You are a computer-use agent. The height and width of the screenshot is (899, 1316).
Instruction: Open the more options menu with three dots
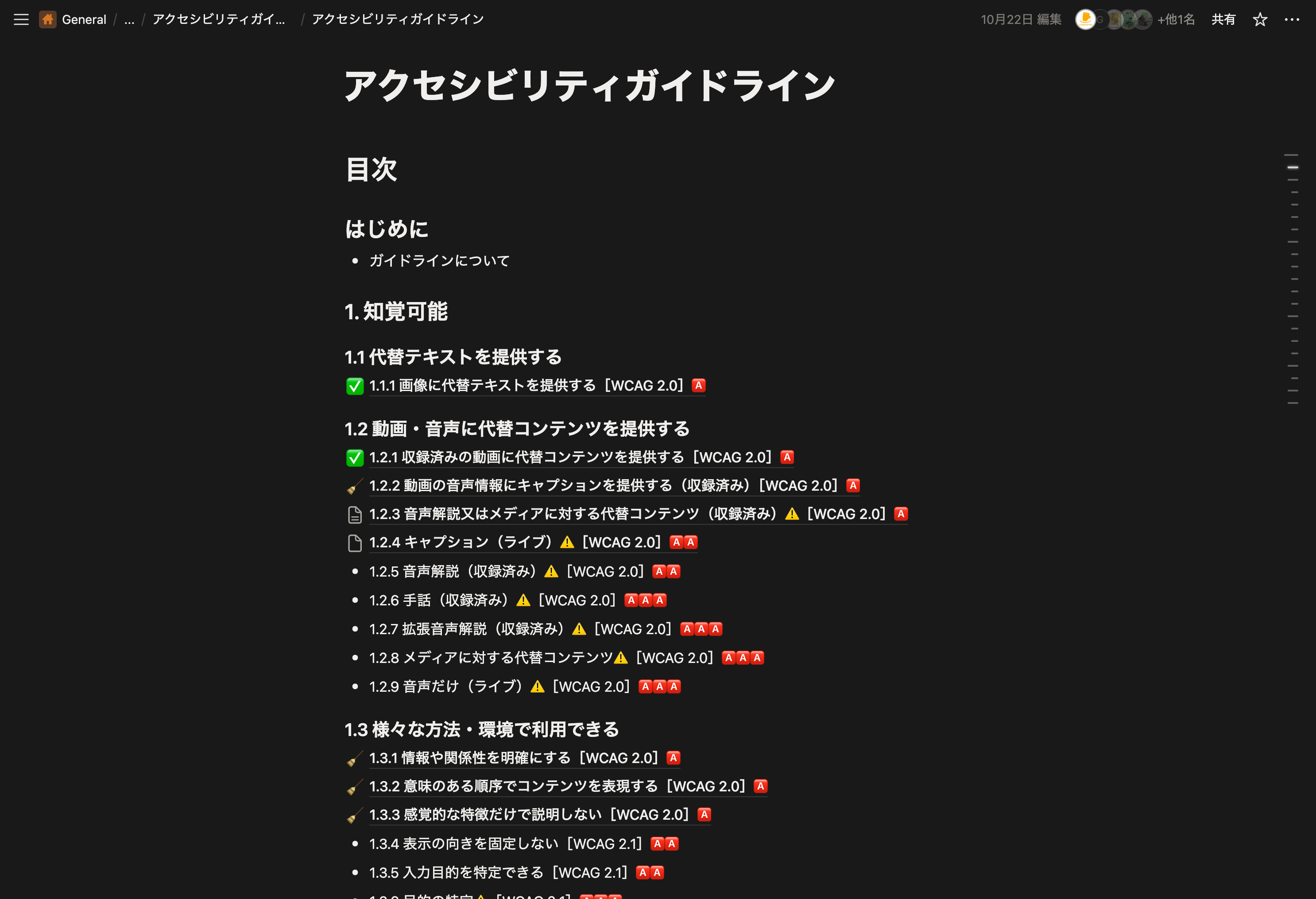click(1292, 19)
